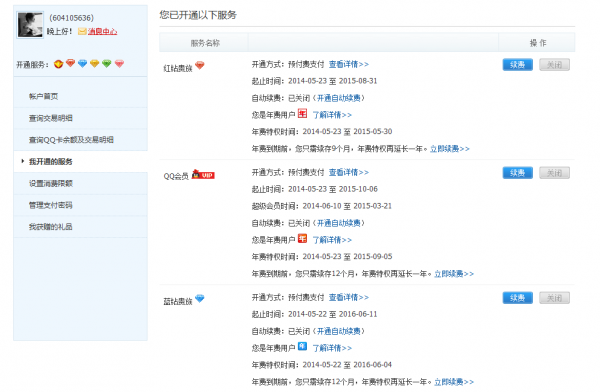
Task: Click the arrow marker beside 我开通的服务
Action: 23,161
